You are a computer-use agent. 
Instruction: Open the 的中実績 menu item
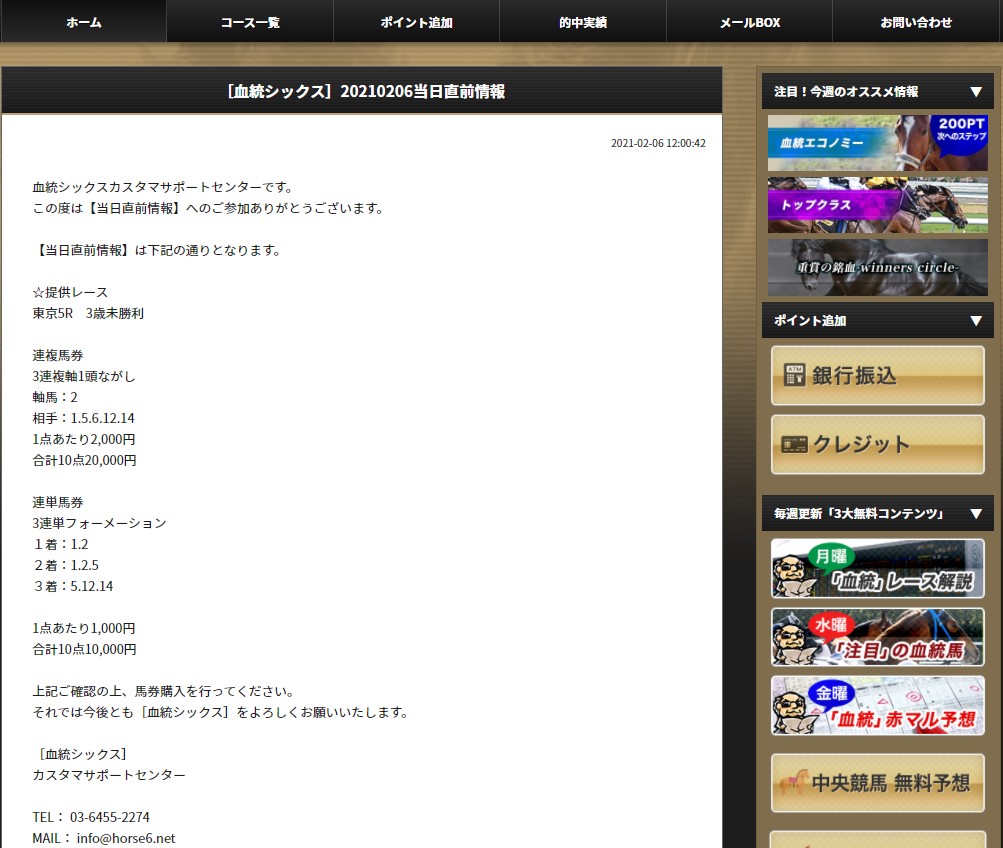point(583,22)
